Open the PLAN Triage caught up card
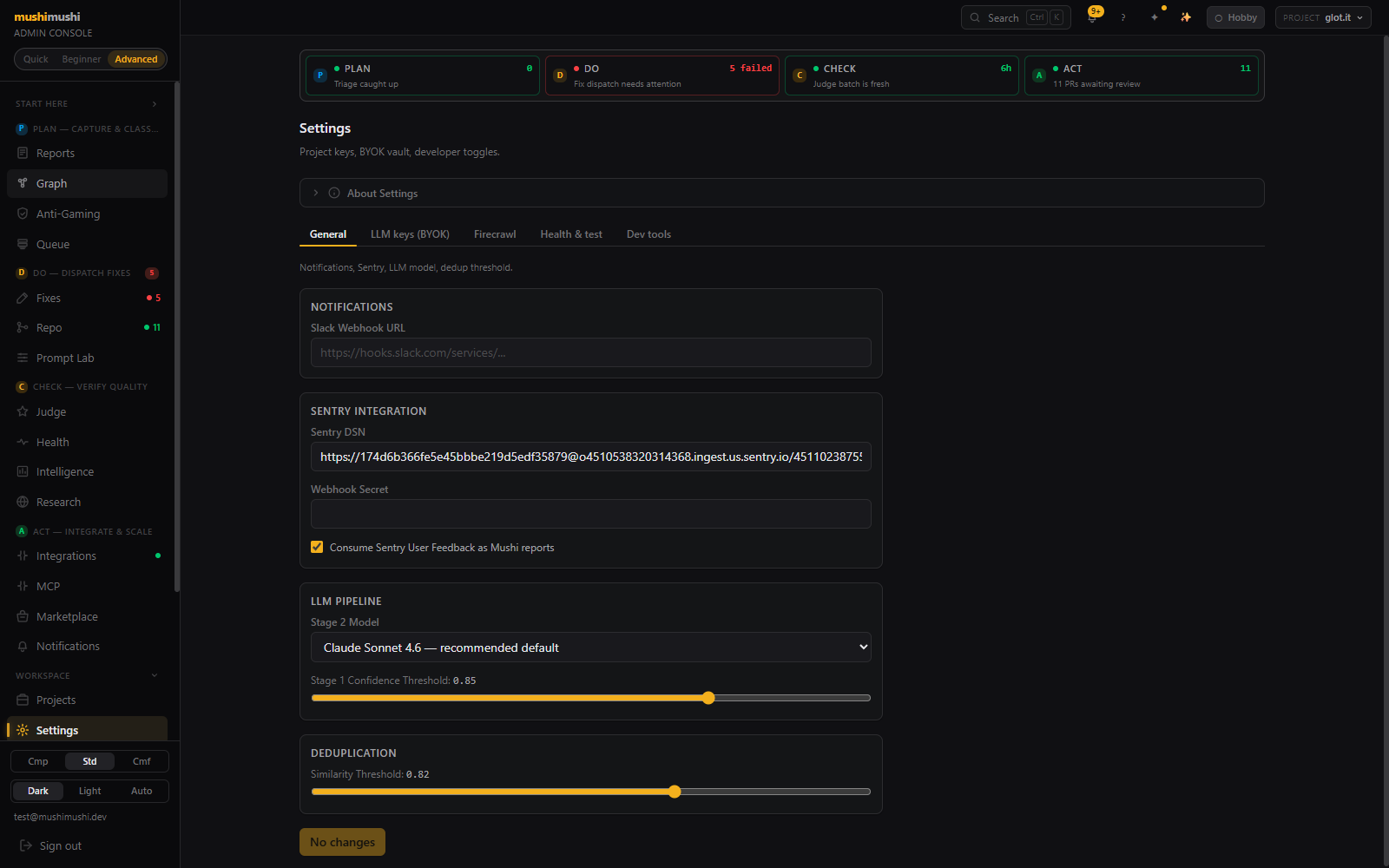 click(423, 76)
